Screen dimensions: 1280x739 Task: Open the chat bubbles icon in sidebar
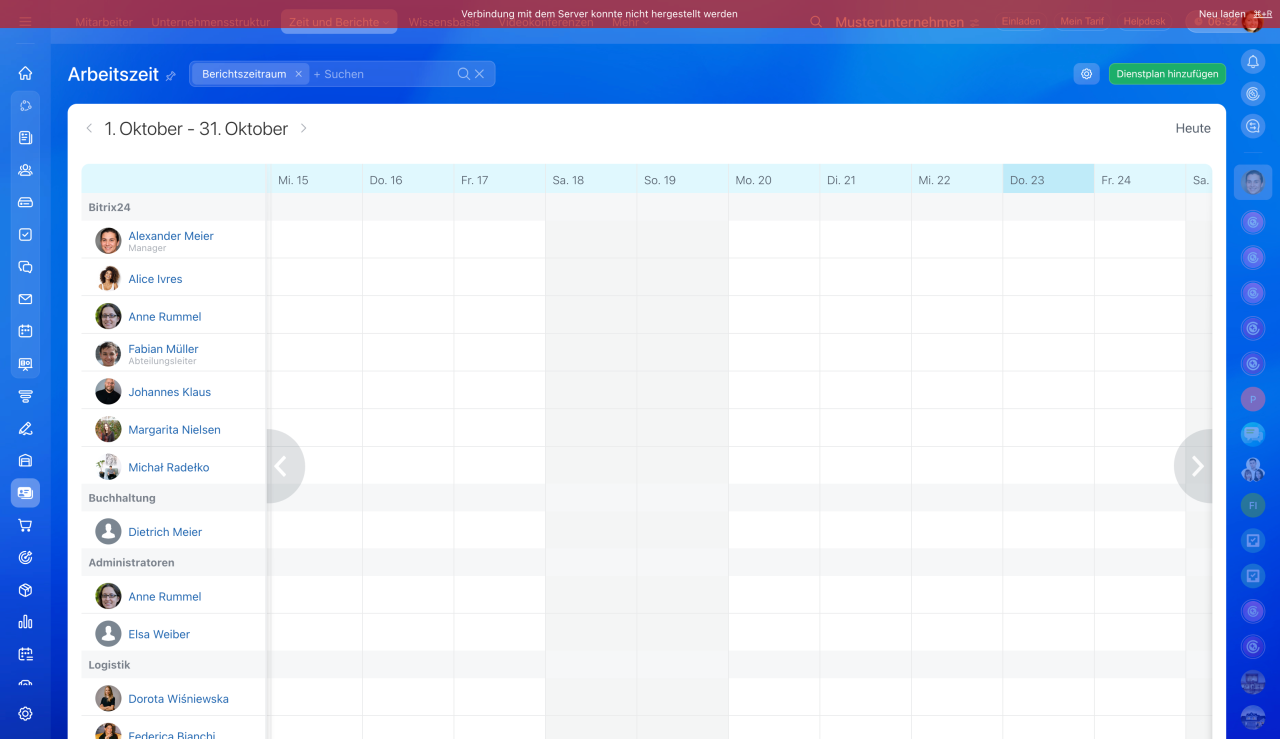(25, 267)
